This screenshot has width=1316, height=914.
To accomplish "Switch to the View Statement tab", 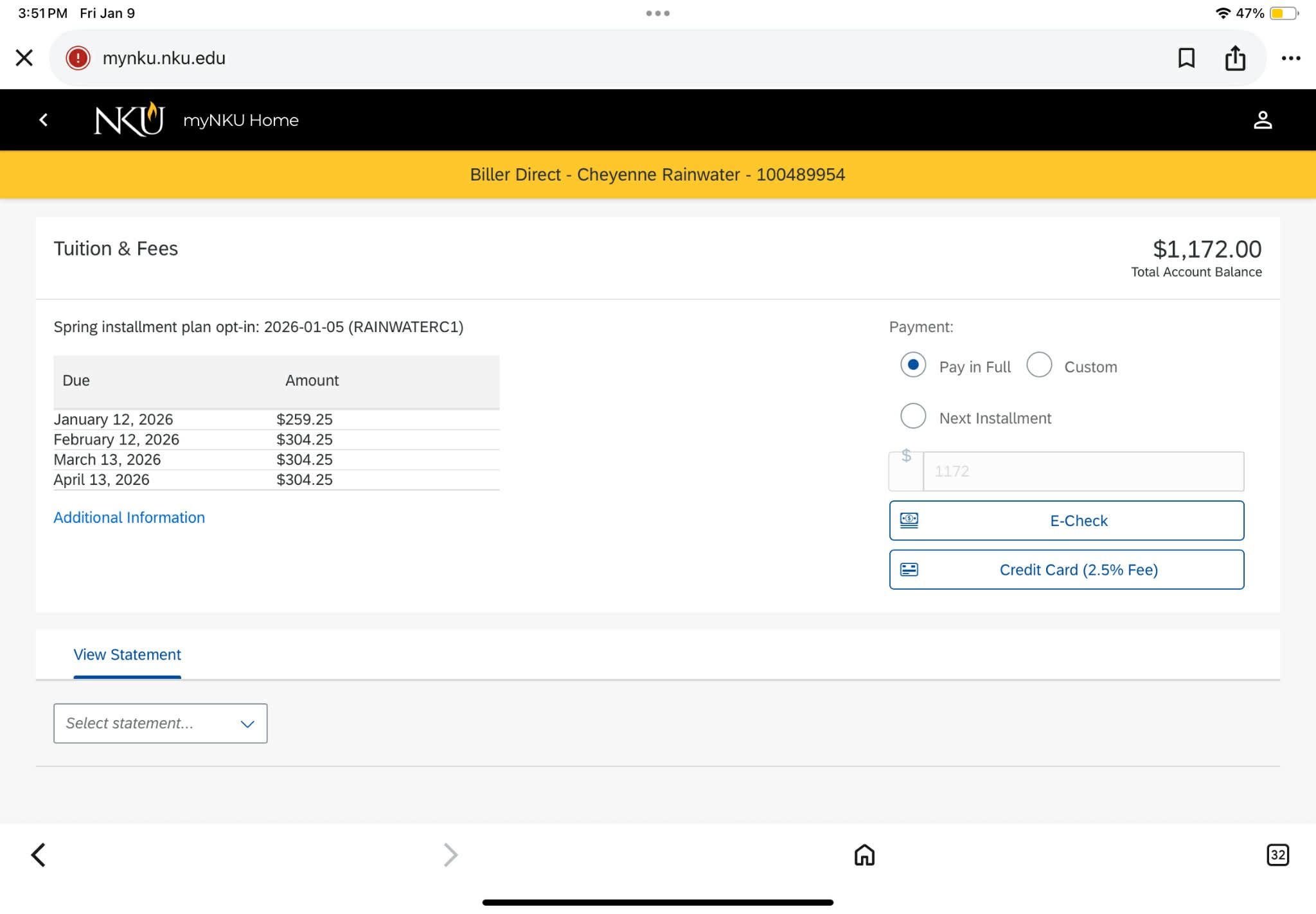I will (127, 655).
